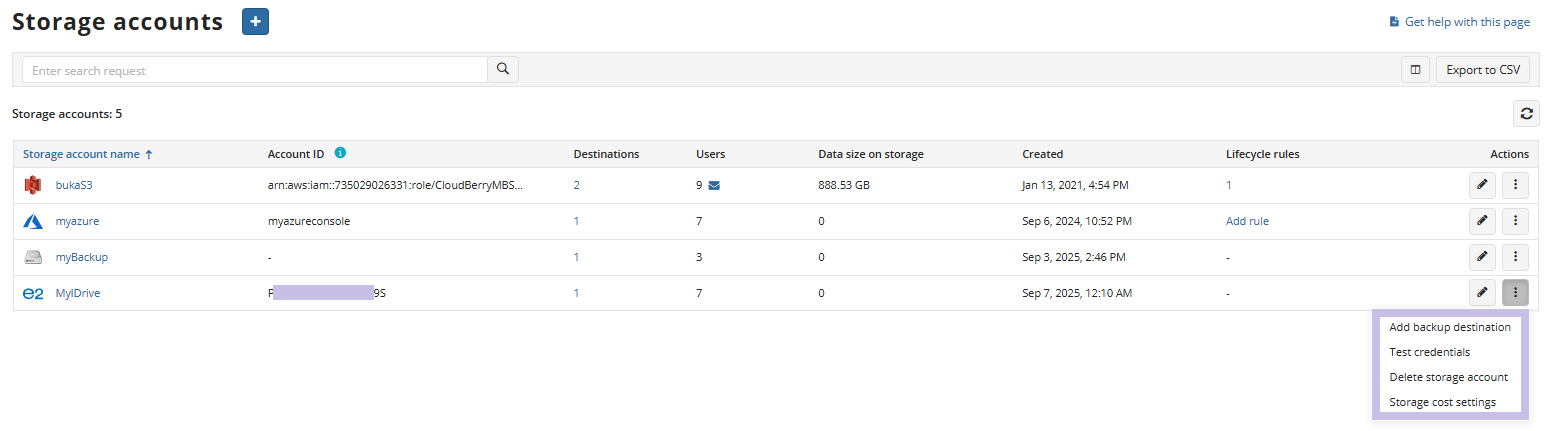Choose Test credentials in the context menu
Viewport: 1549px width, 431px height.
click(1429, 352)
